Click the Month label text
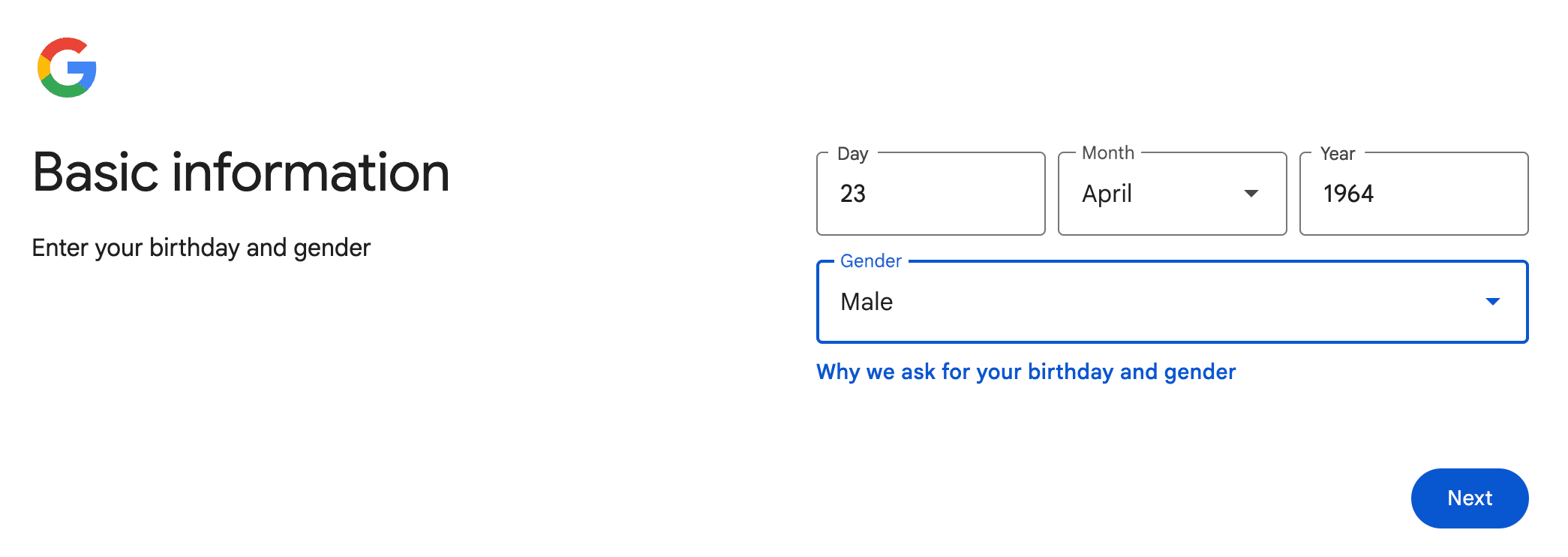1568x557 pixels. tap(1108, 152)
